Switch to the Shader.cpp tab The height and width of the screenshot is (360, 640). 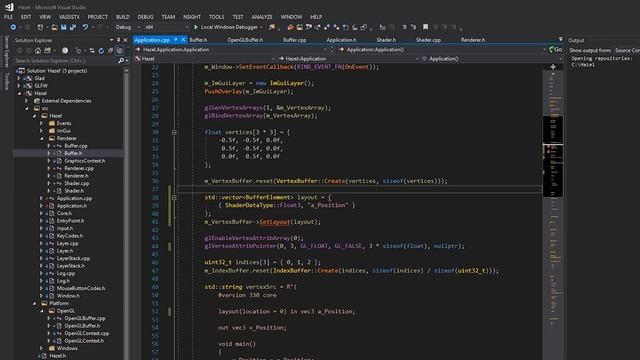pyautogui.click(x=428, y=40)
